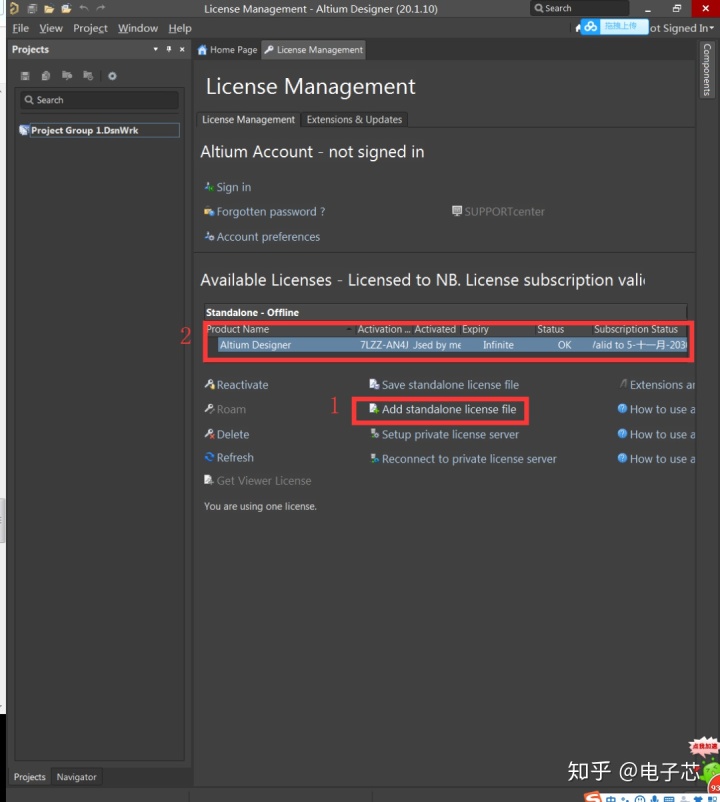Click the save icon in title bar
Image resolution: width=720 pixels, height=802 pixels.
tap(32, 8)
